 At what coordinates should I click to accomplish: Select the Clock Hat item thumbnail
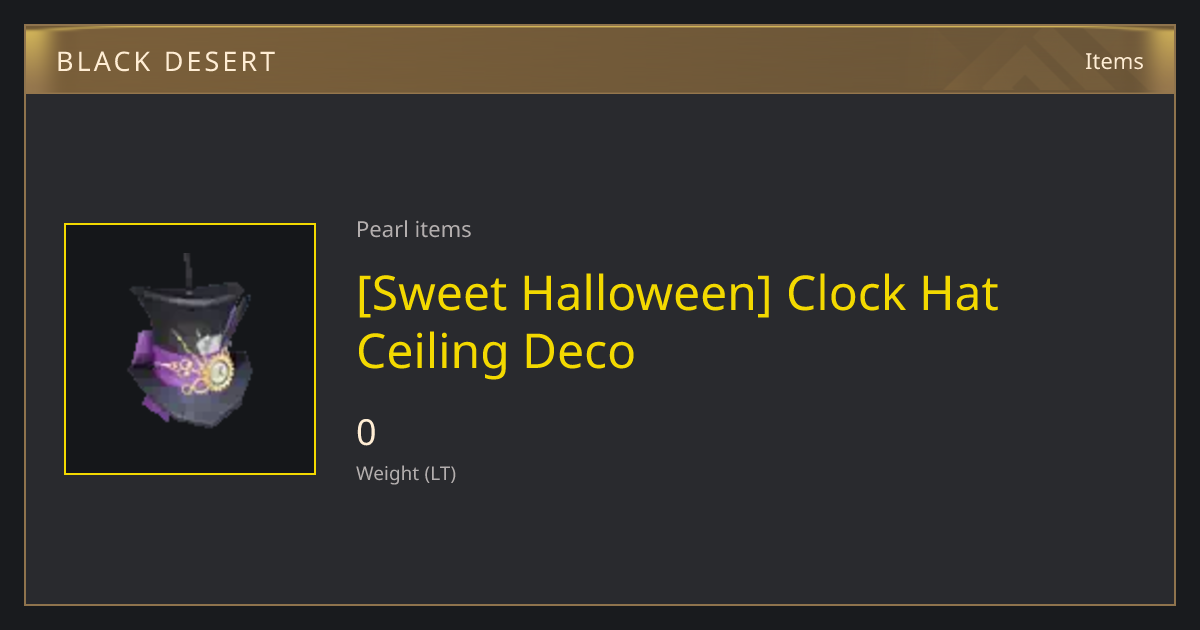190,349
